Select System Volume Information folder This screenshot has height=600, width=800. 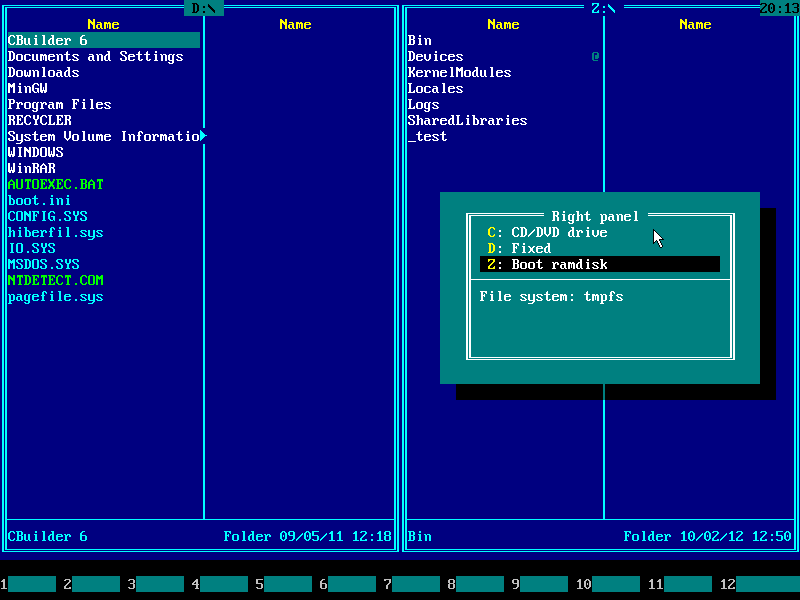[104, 136]
